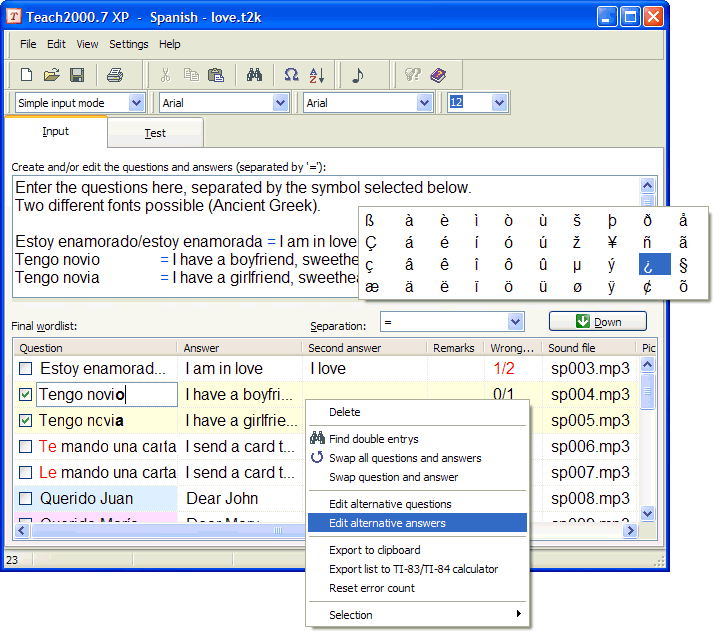Open the Simple input mode dropdown
Image resolution: width=713 pixels, height=631 pixels.
coord(136,103)
